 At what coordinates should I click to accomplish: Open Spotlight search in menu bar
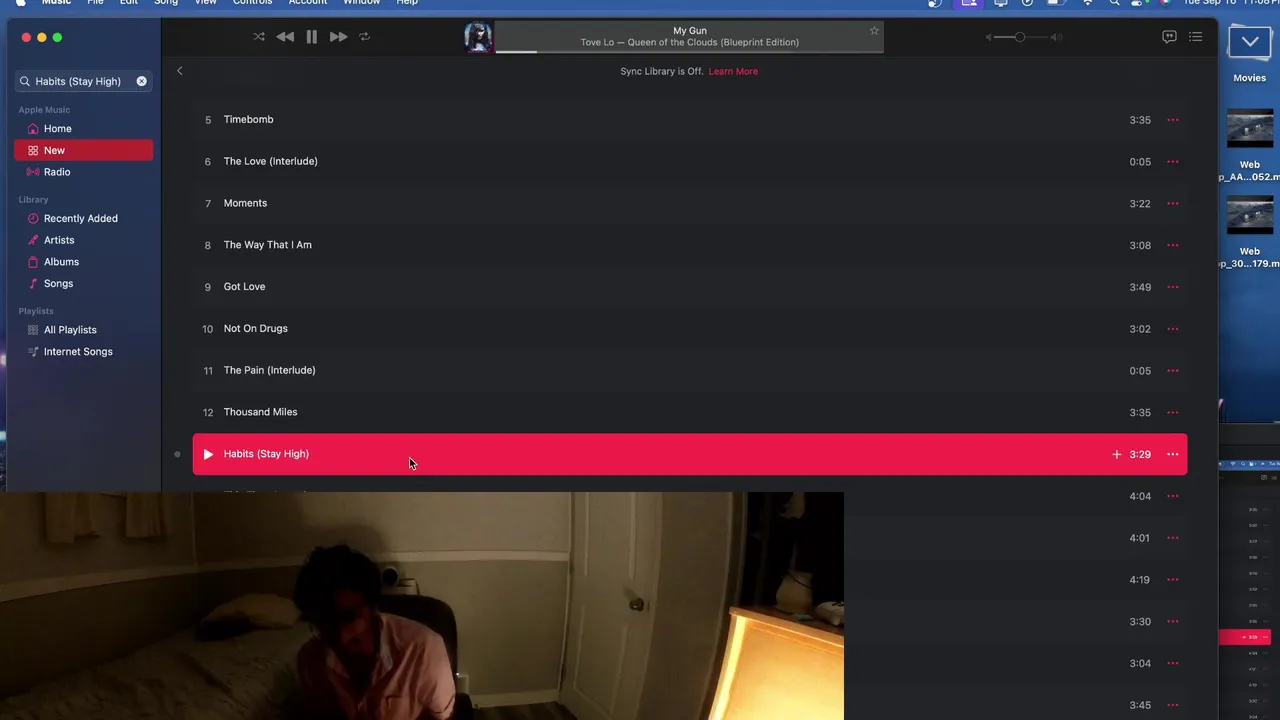1115,3
